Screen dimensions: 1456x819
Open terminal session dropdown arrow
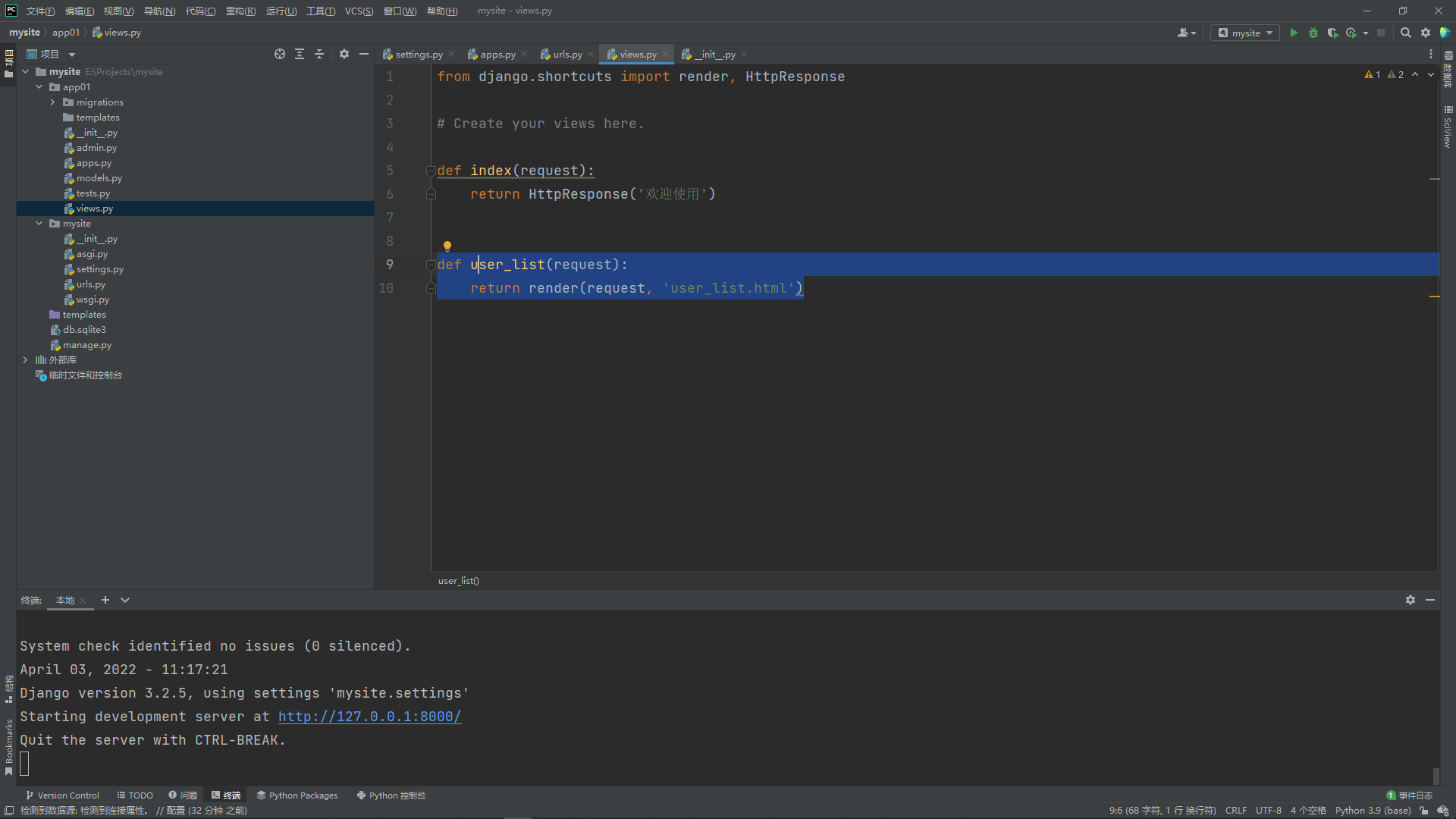point(125,600)
